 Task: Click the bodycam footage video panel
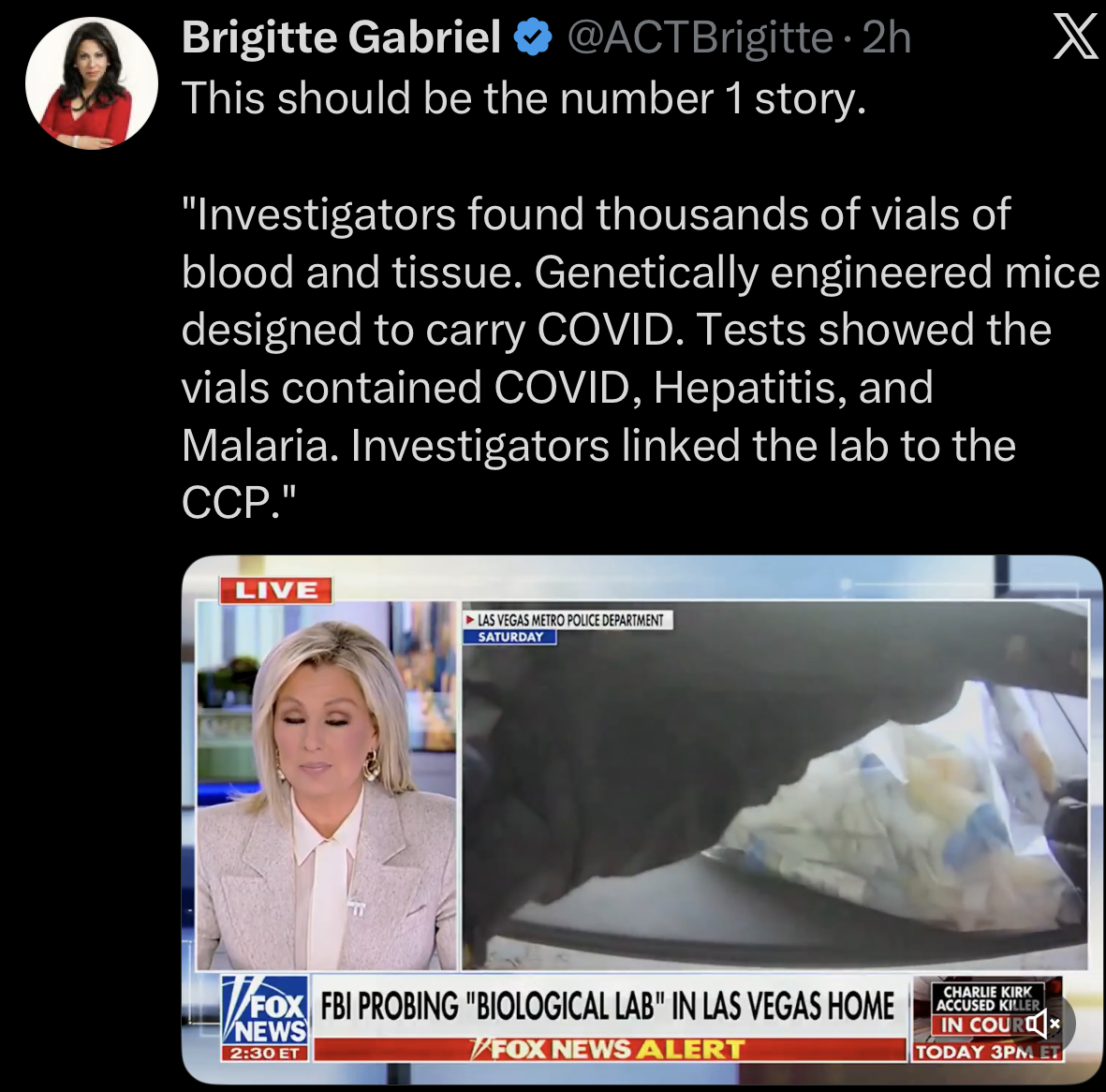pyautogui.click(x=774, y=785)
